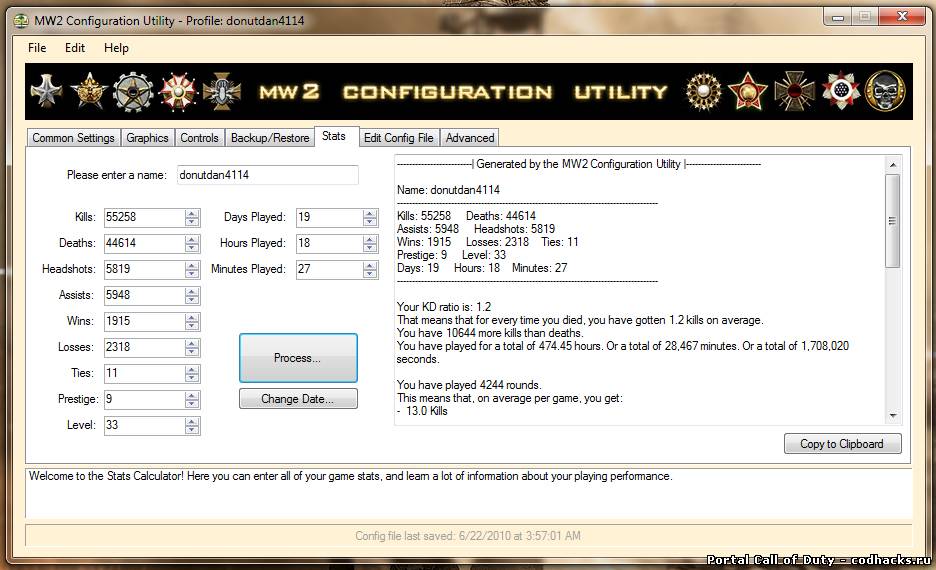Decrease the Deaths value with down arrow
Image resolution: width=936 pixels, height=570 pixels.
pos(192,247)
